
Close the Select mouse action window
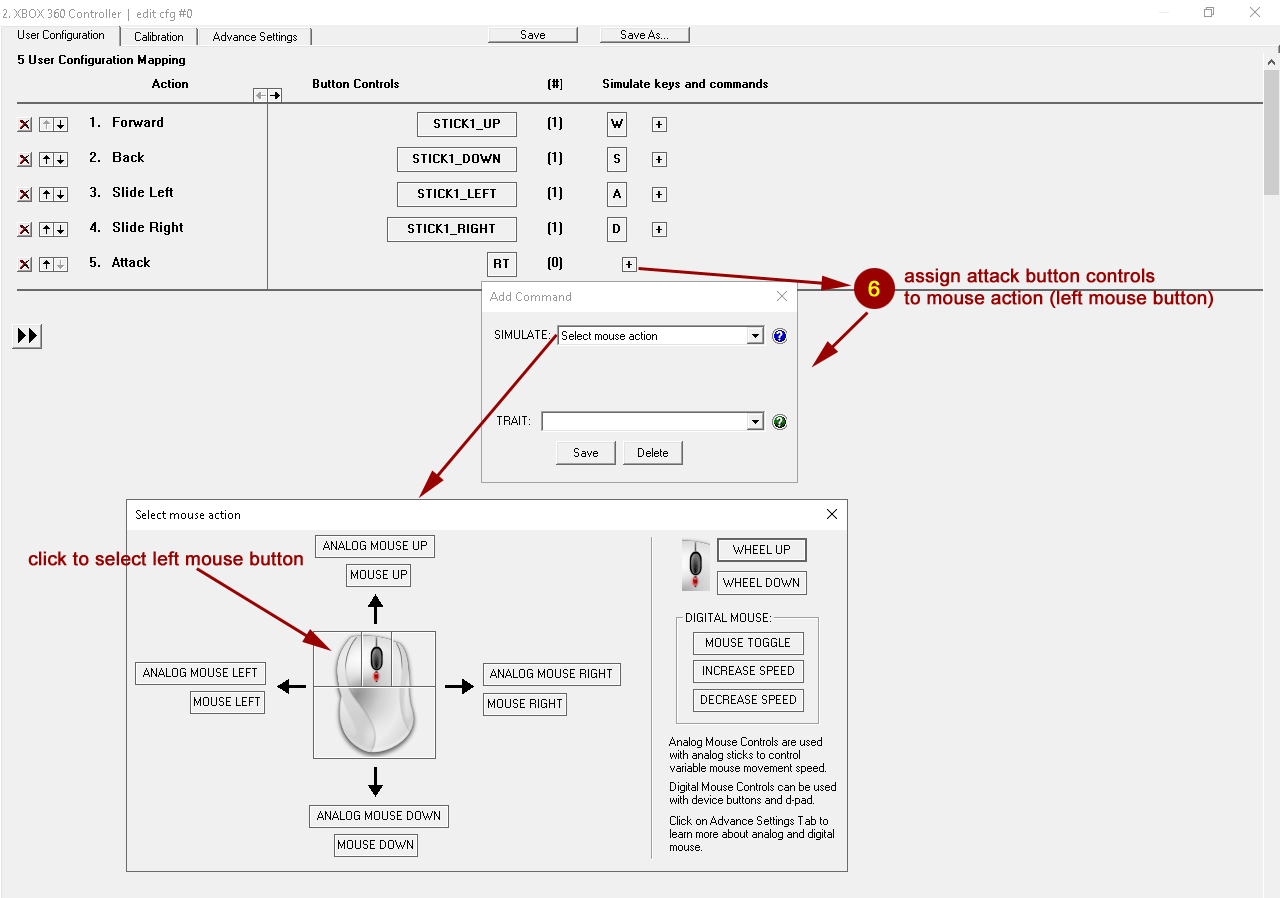(832, 514)
